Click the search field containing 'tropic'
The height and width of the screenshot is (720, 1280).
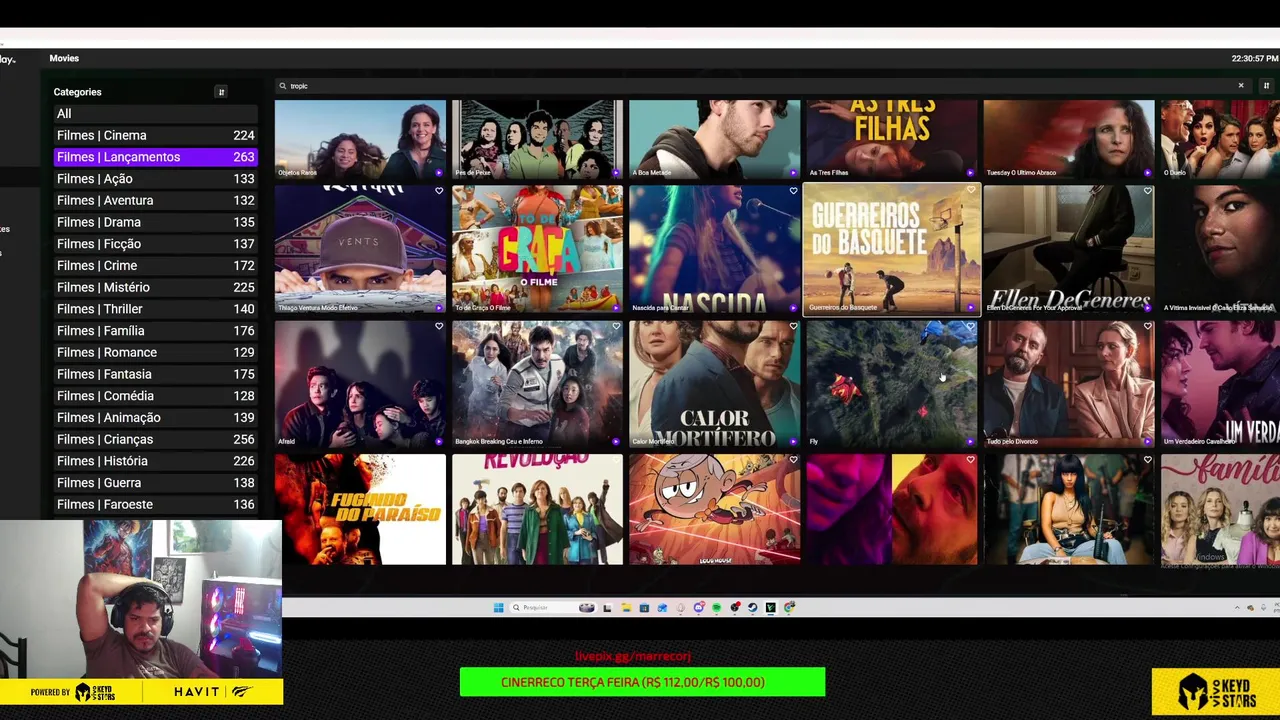coord(762,86)
